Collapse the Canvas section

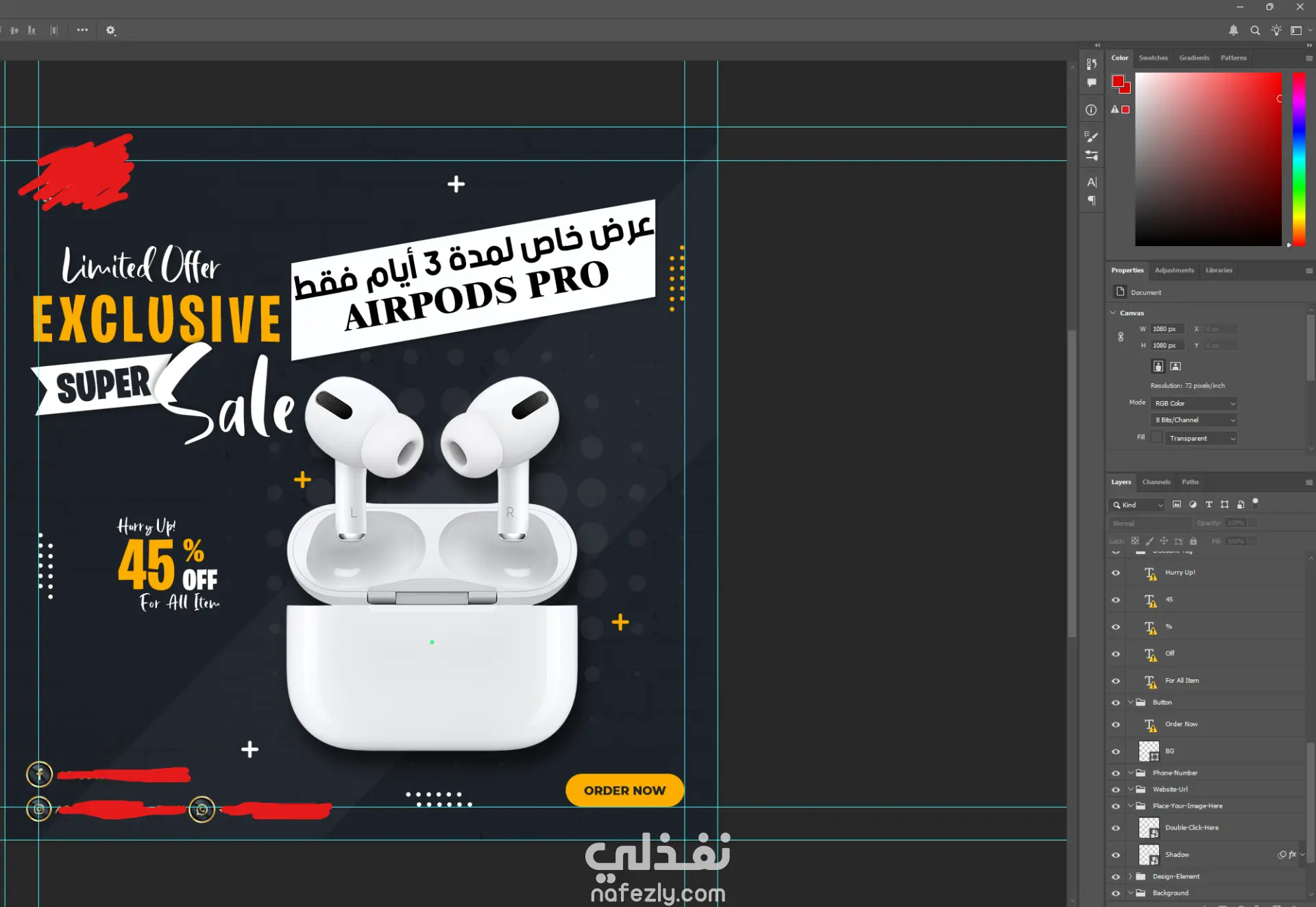point(1113,313)
